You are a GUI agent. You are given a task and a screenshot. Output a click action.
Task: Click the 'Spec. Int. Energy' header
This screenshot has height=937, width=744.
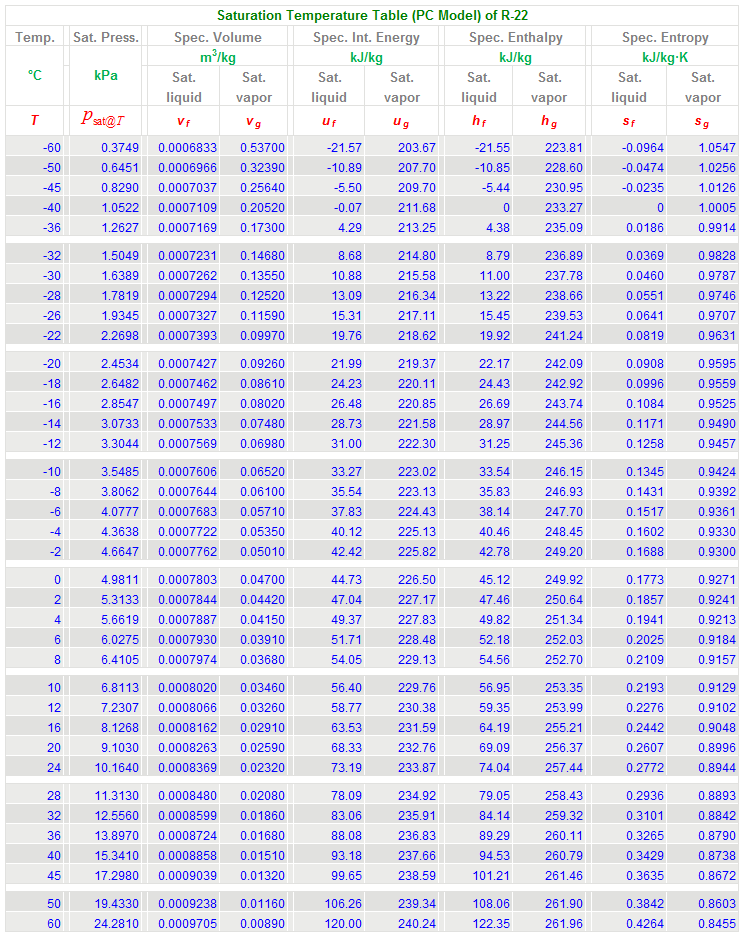pyautogui.click(x=366, y=37)
